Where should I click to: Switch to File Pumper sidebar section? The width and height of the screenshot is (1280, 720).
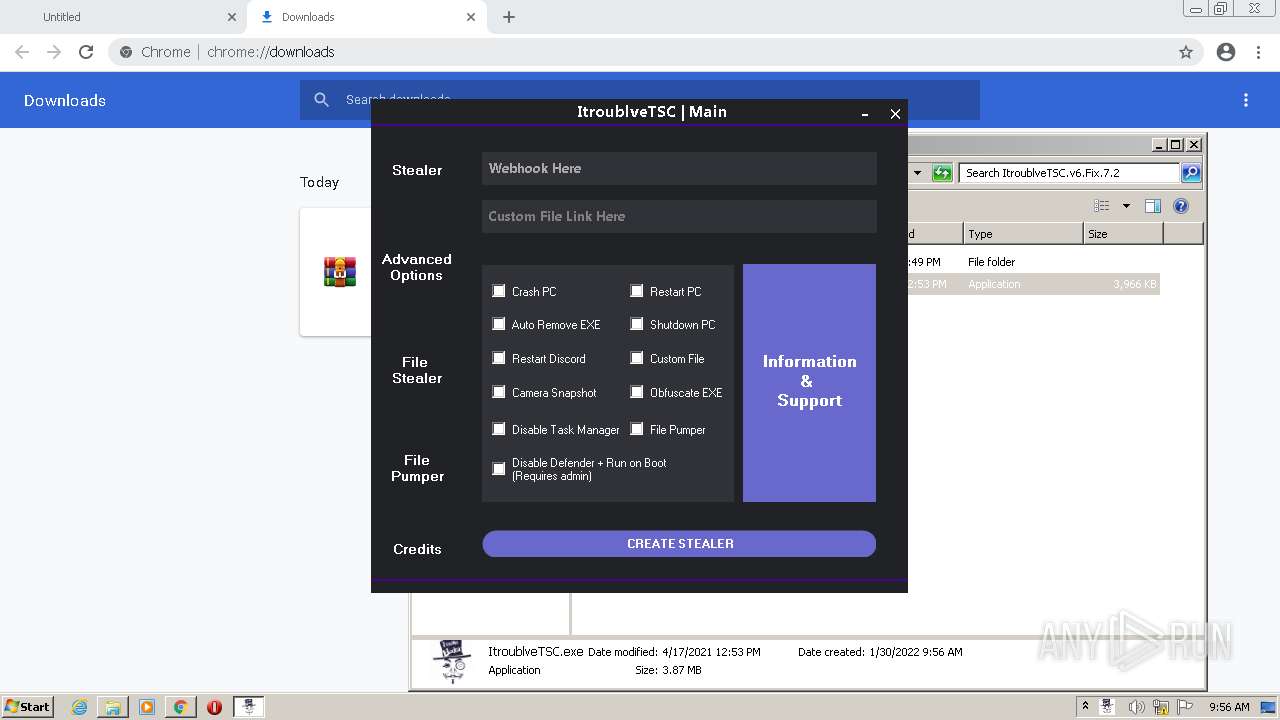click(417, 468)
